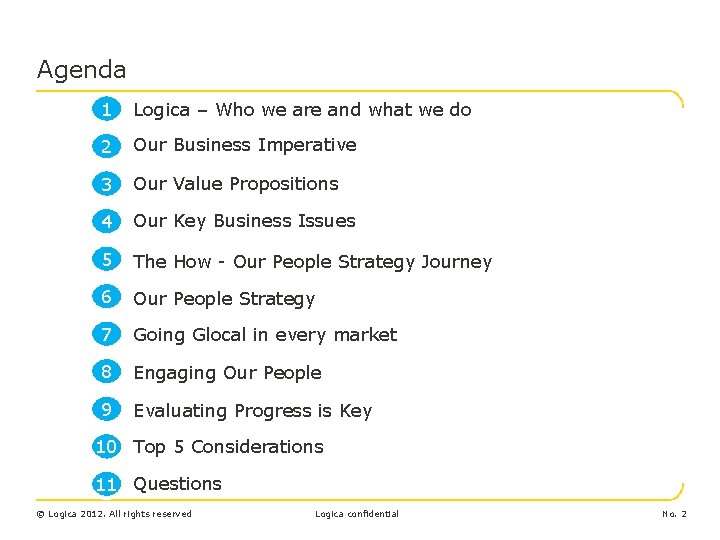Click the number 11 badge icon

[107, 484]
